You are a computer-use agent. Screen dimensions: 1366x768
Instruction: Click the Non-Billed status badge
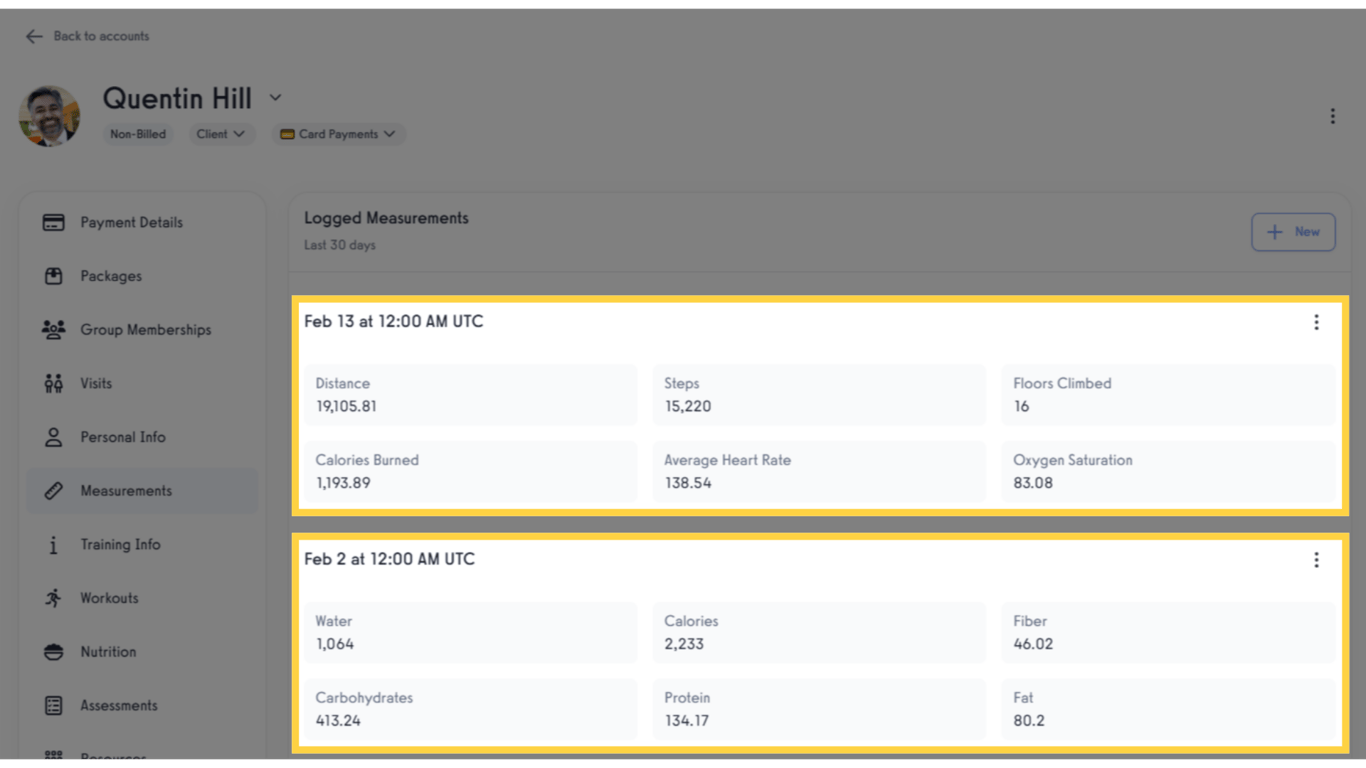point(138,134)
